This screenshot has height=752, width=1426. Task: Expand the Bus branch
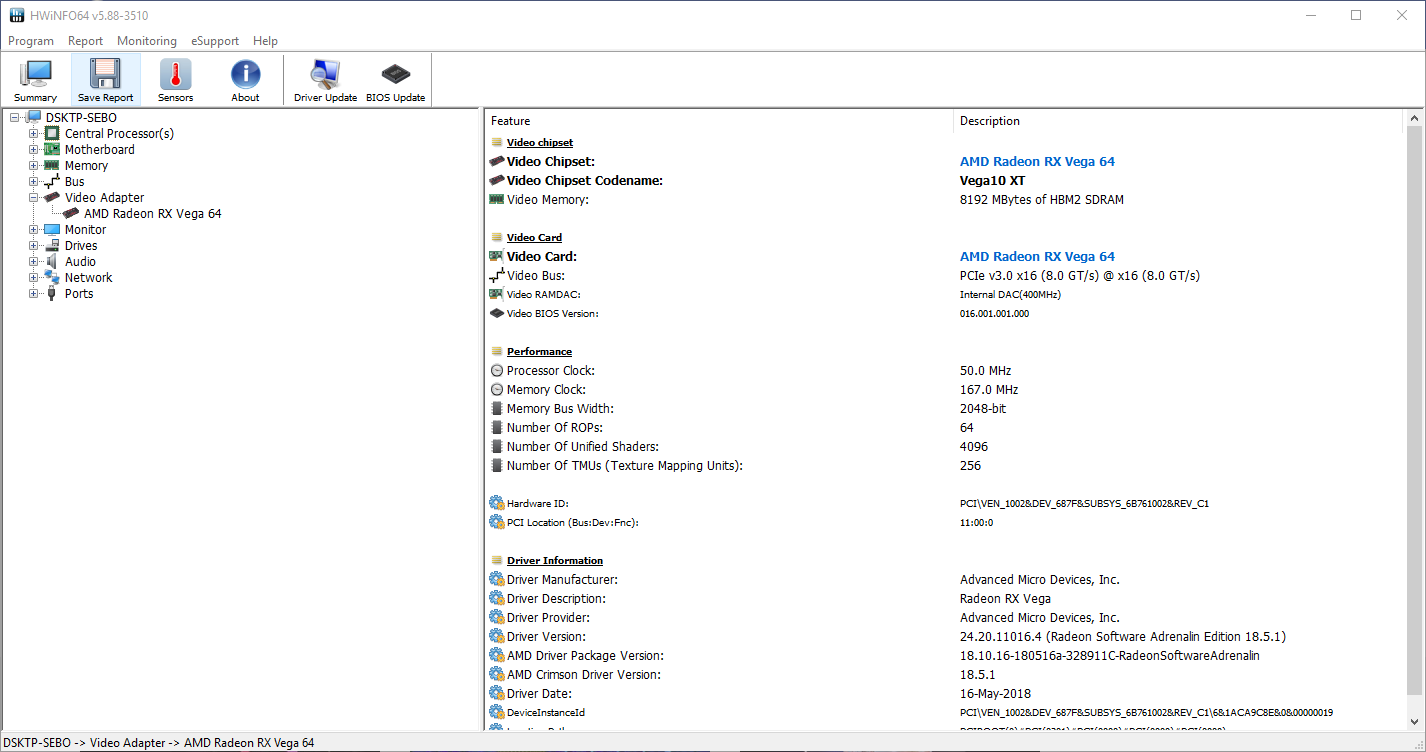click(x=34, y=182)
